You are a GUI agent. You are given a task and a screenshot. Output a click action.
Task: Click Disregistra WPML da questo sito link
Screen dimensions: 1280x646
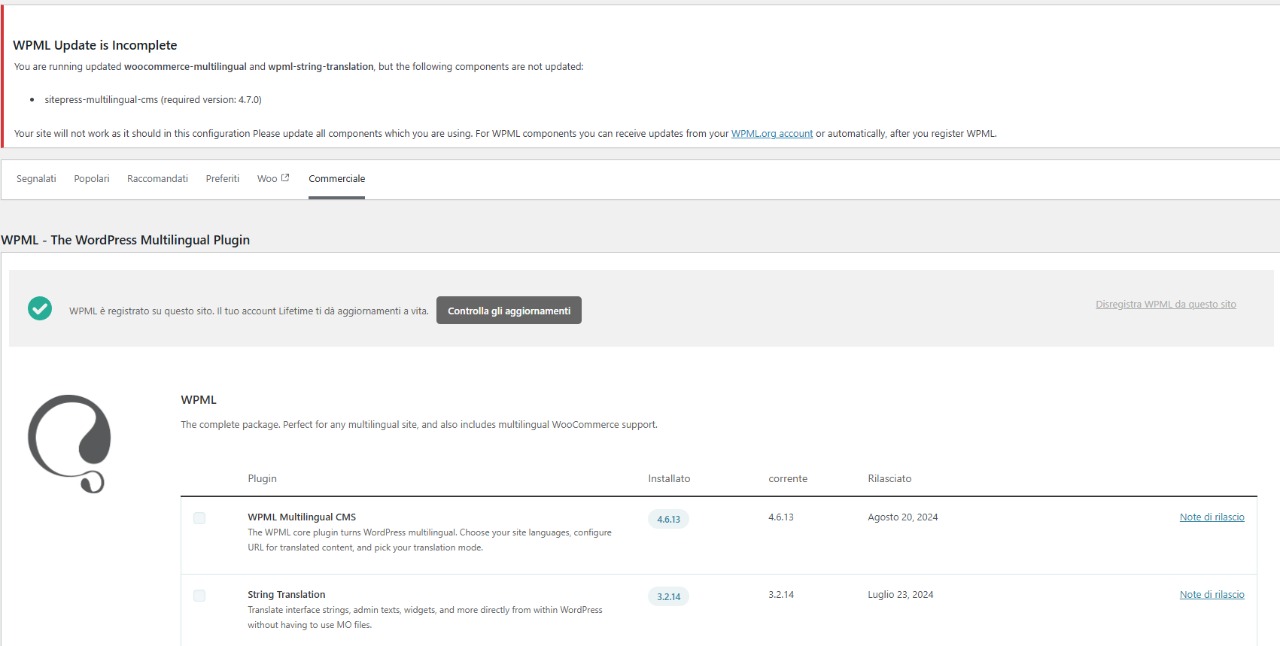point(1166,304)
